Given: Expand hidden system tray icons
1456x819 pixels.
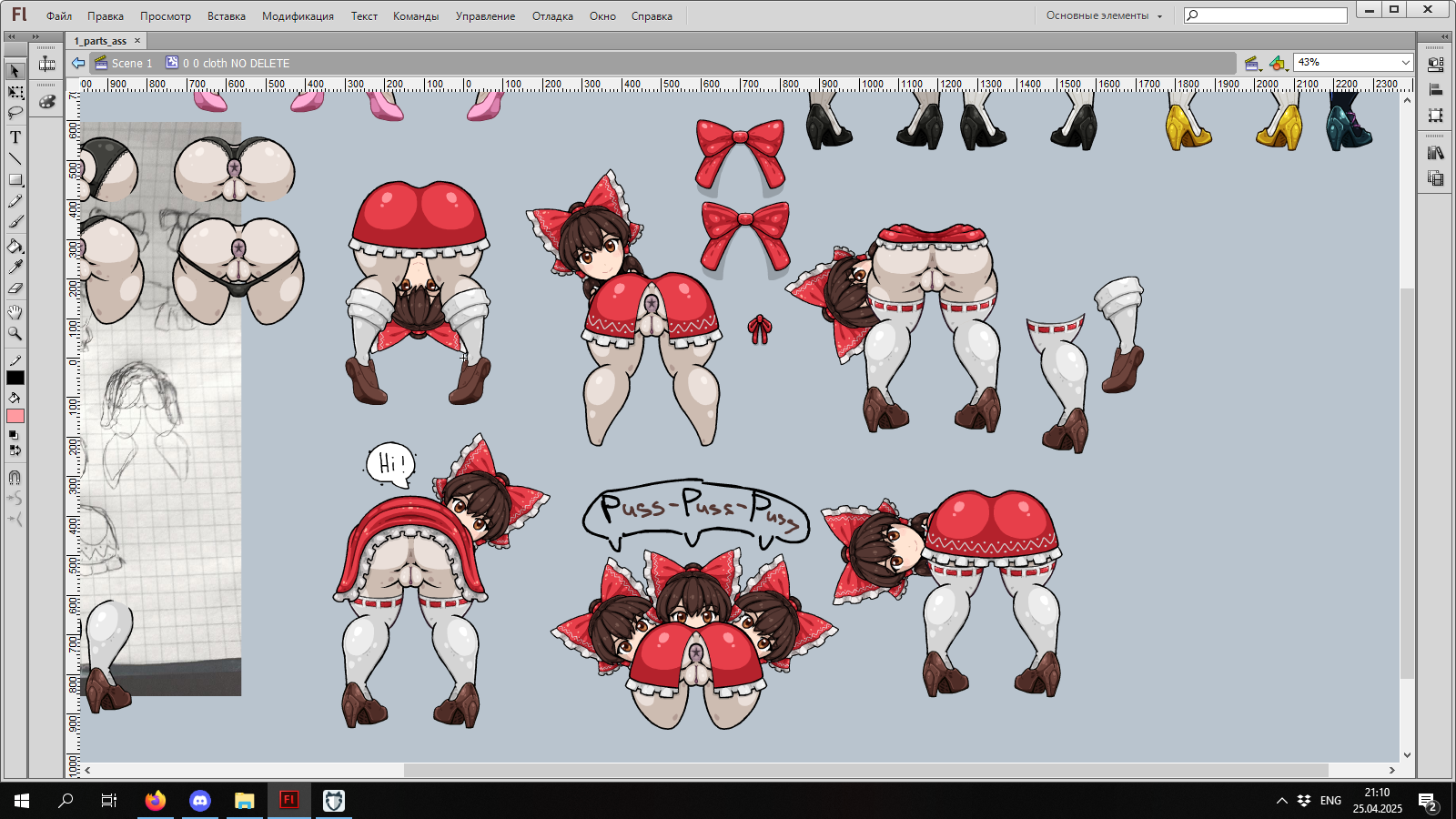Looking at the screenshot, I should 1281,801.
